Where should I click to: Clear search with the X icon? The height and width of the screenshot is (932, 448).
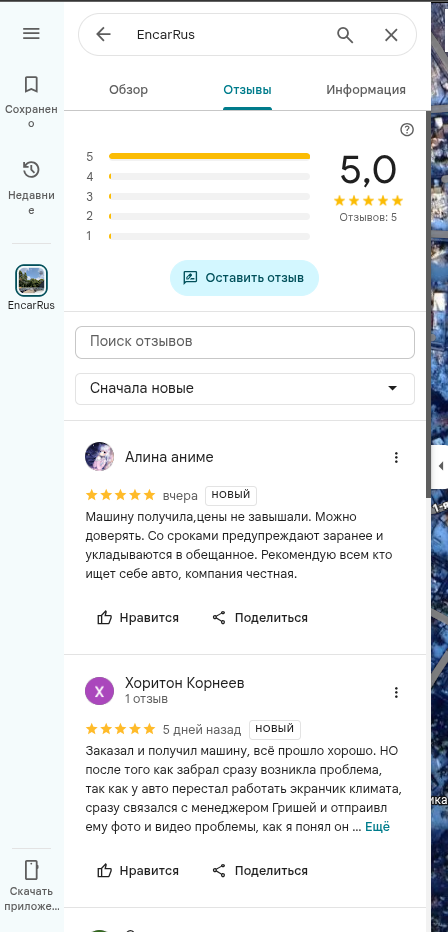[391, 35]
